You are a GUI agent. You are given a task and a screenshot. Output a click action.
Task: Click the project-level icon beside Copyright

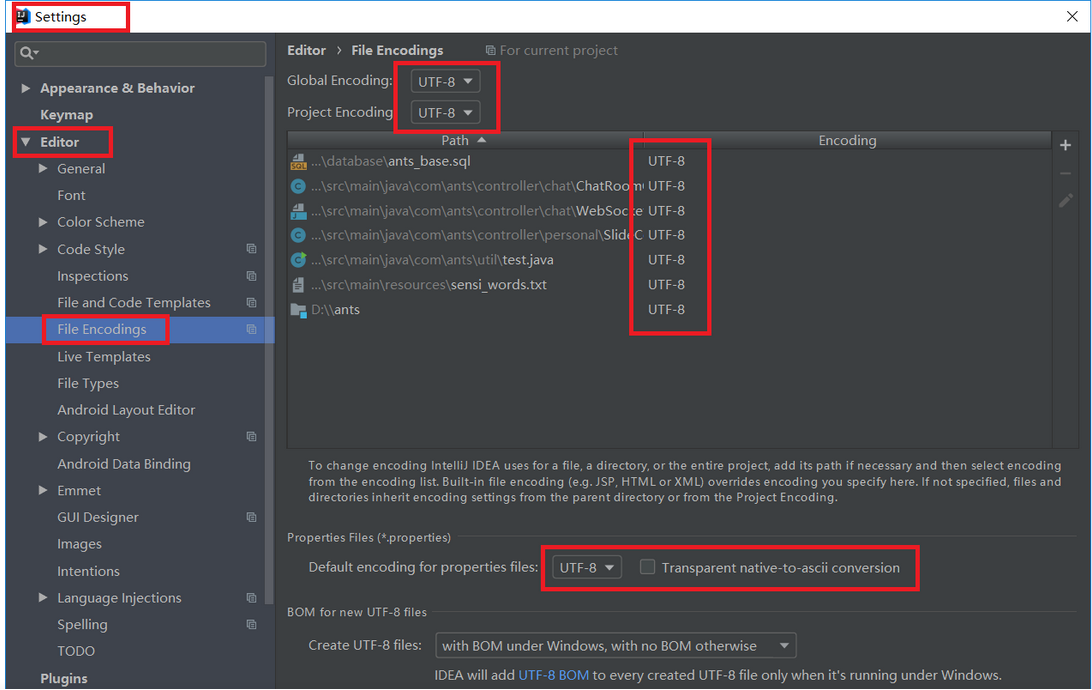251,437
